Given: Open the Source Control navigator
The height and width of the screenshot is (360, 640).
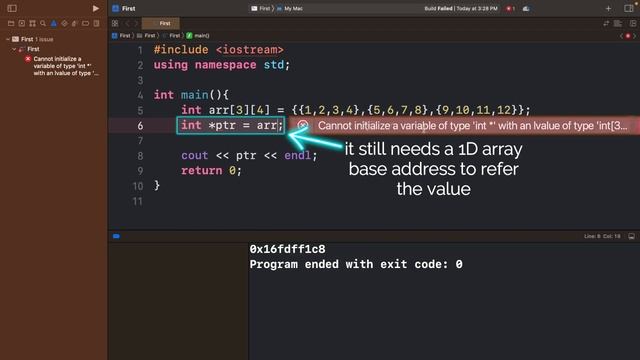Looking at the screenshot, I should coord(22,24).
